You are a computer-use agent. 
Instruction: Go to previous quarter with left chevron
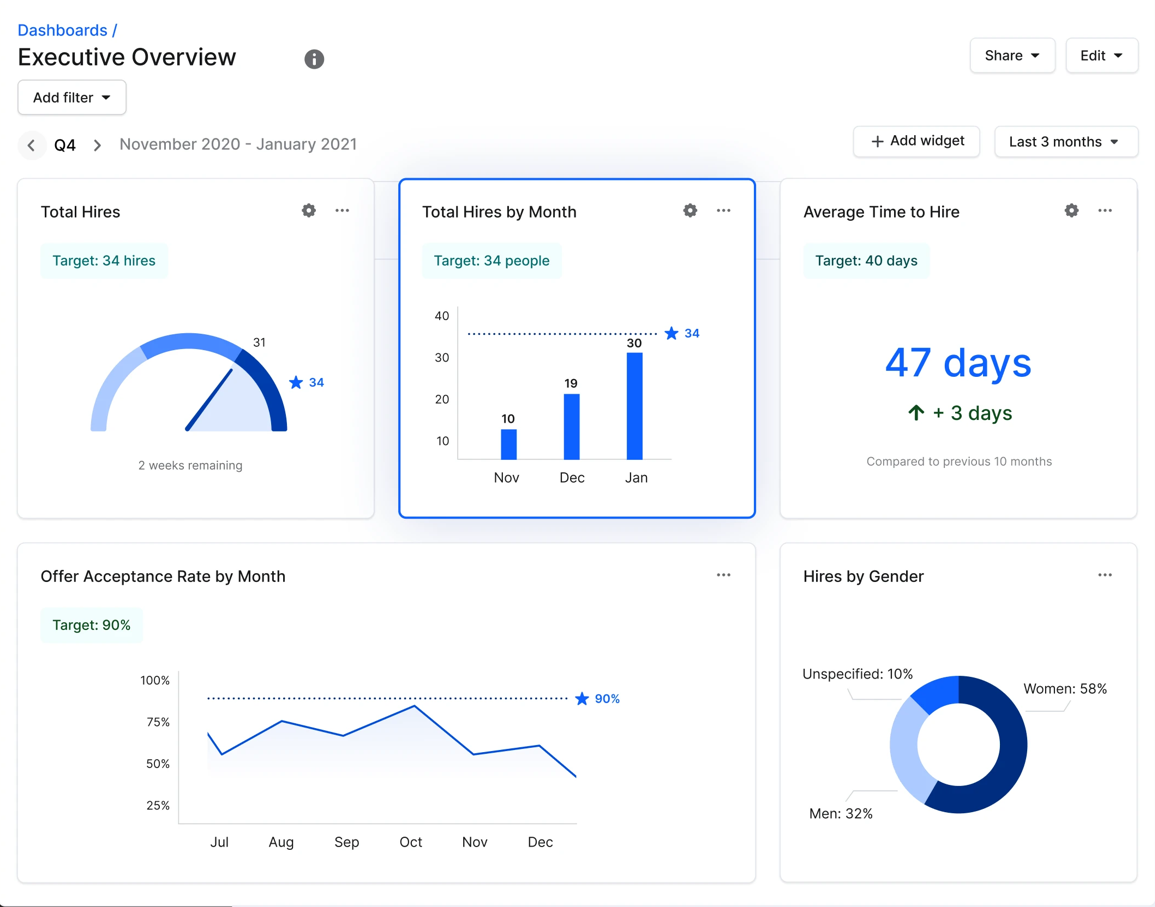pyautogui.click(x=31, y=145)
